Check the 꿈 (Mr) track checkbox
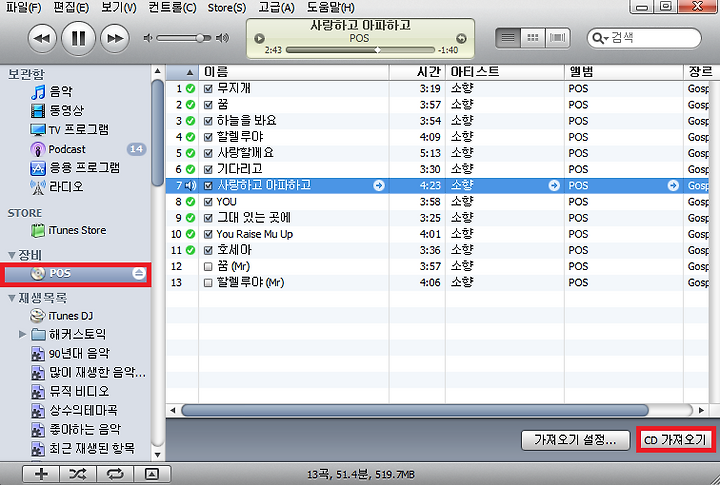The height and width of the screenshot is (485, 720). point(208,266)
